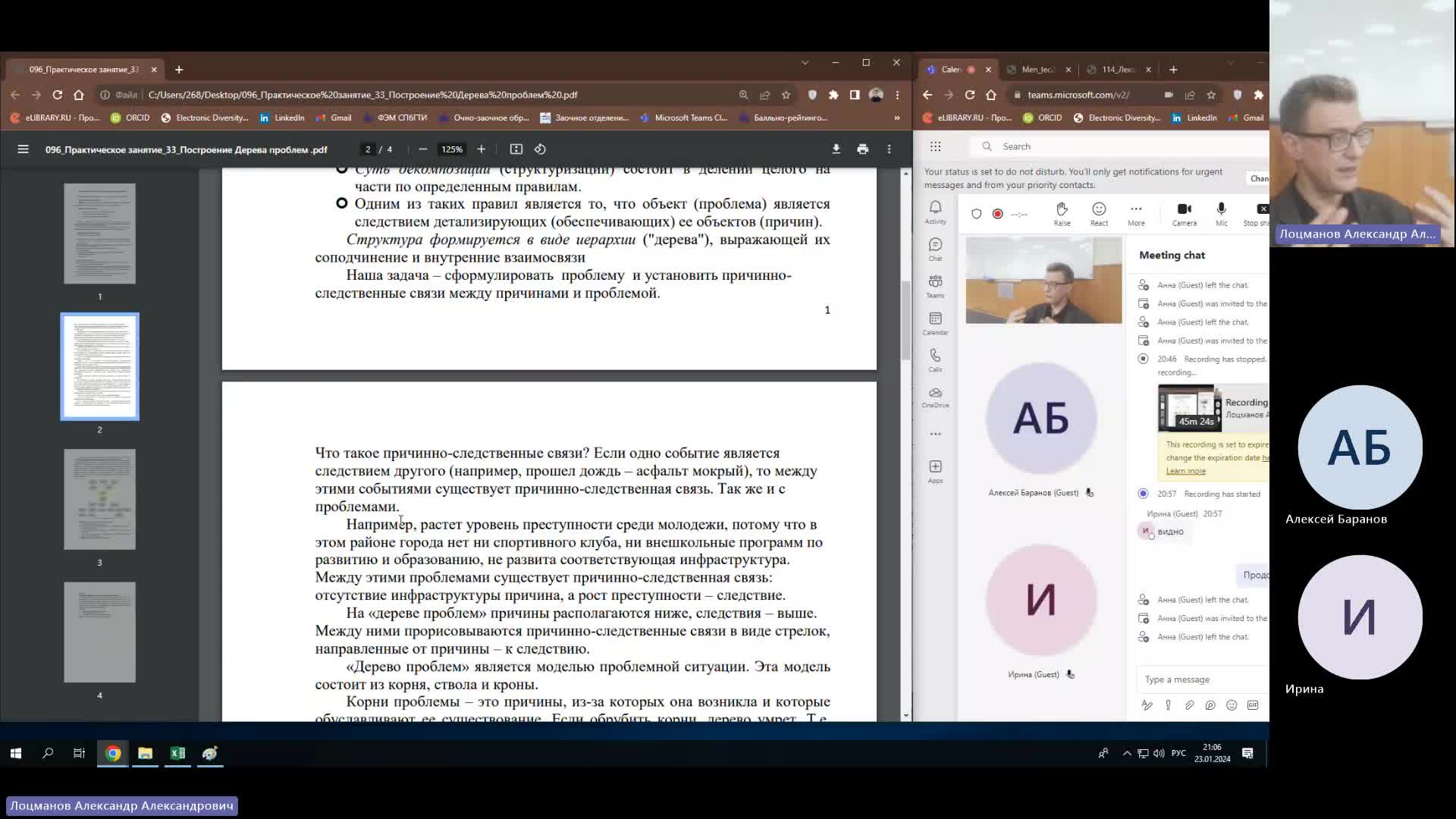
Task: Toggle Mic in the meeting
Action: pos(1221,214)
